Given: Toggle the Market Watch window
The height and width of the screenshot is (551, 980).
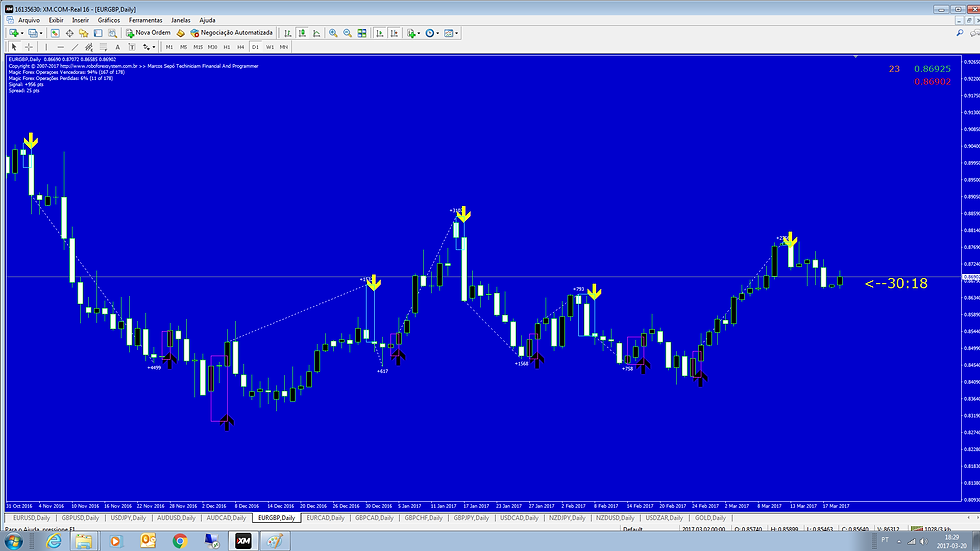Looking at the screenshot, I should pos(55,33).
